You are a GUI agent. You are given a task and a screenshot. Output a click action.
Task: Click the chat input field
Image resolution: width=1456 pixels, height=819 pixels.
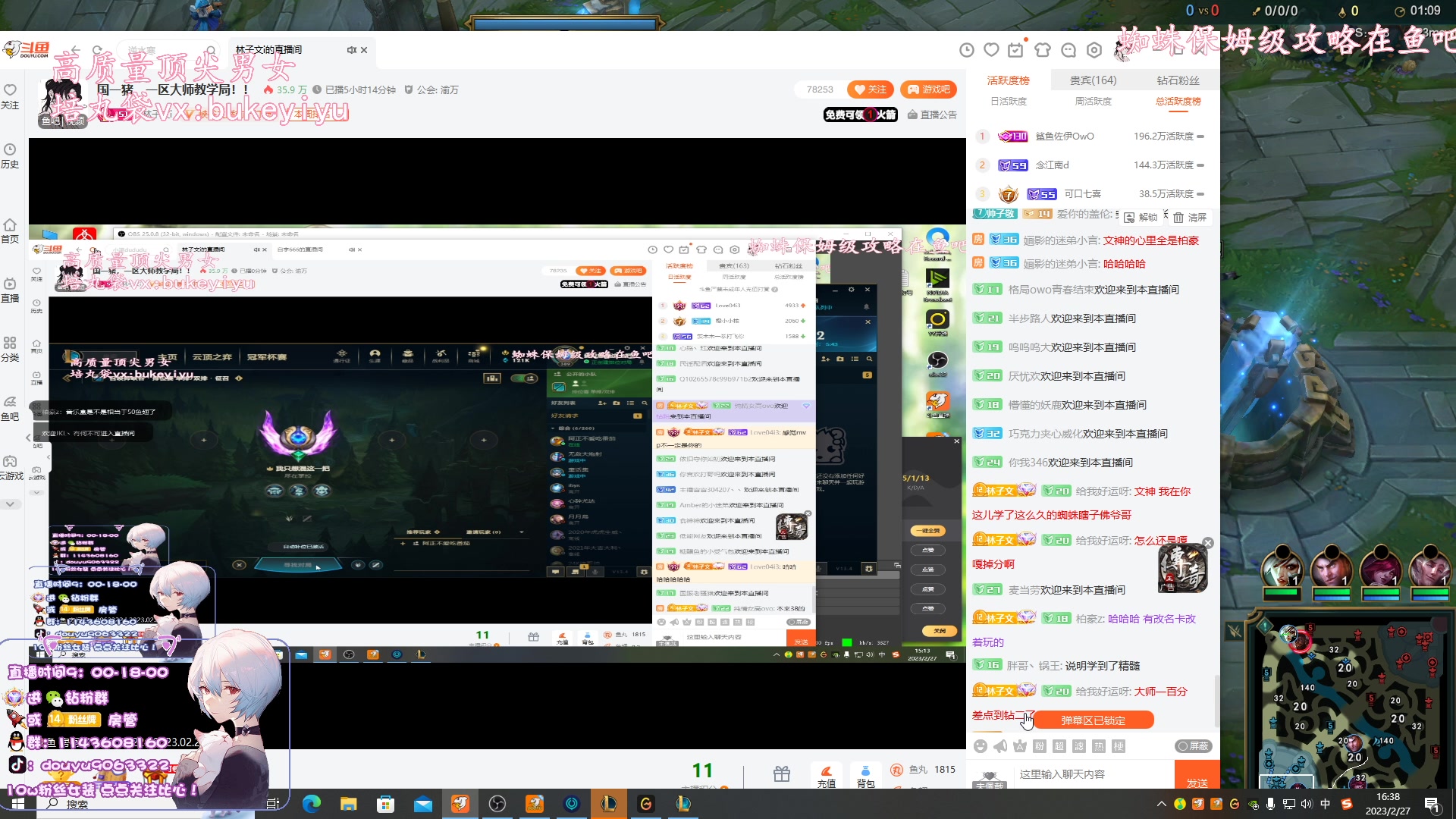point(1092,774)
